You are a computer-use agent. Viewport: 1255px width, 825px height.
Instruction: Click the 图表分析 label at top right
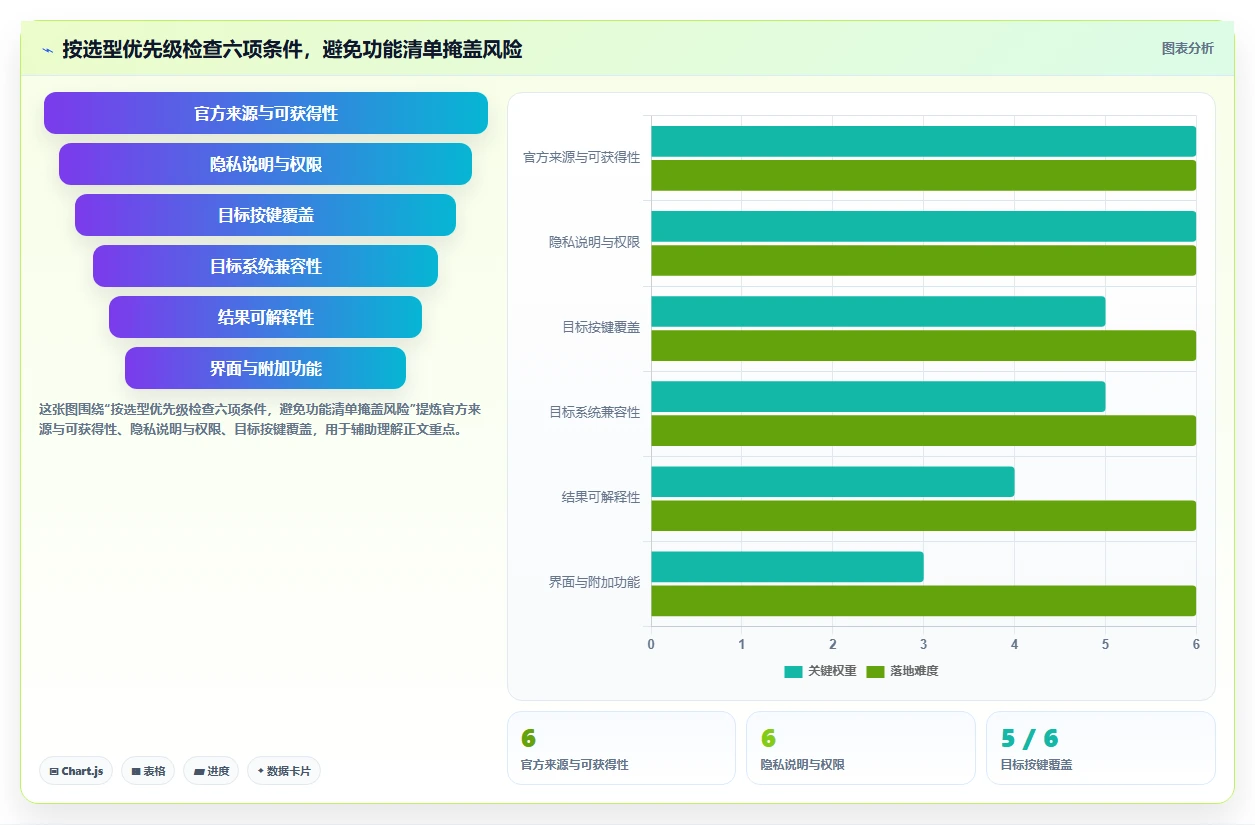[x=1187, y=48]
